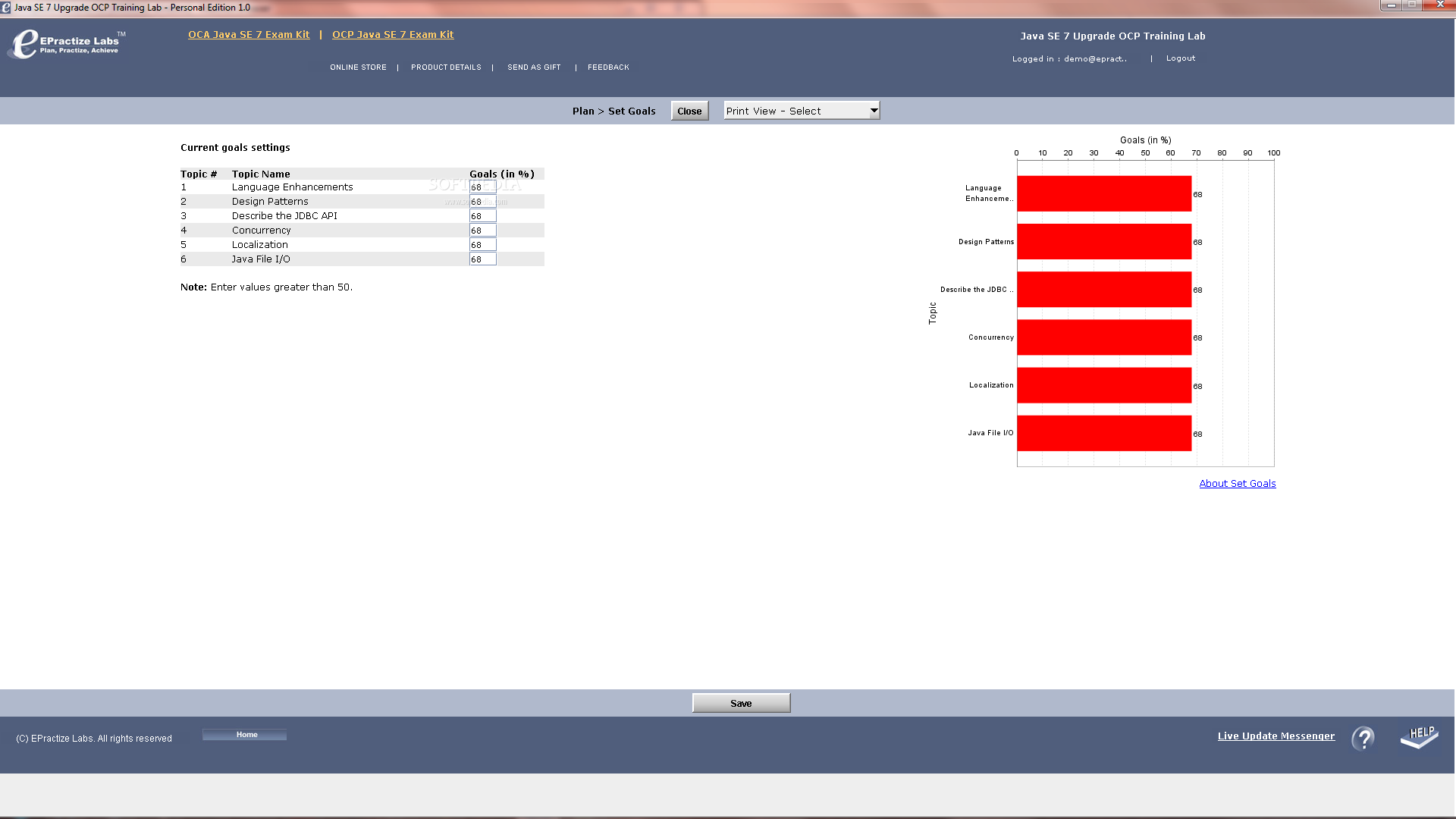
Task: Click 'Localization' topic name in table
Action: 259,245
